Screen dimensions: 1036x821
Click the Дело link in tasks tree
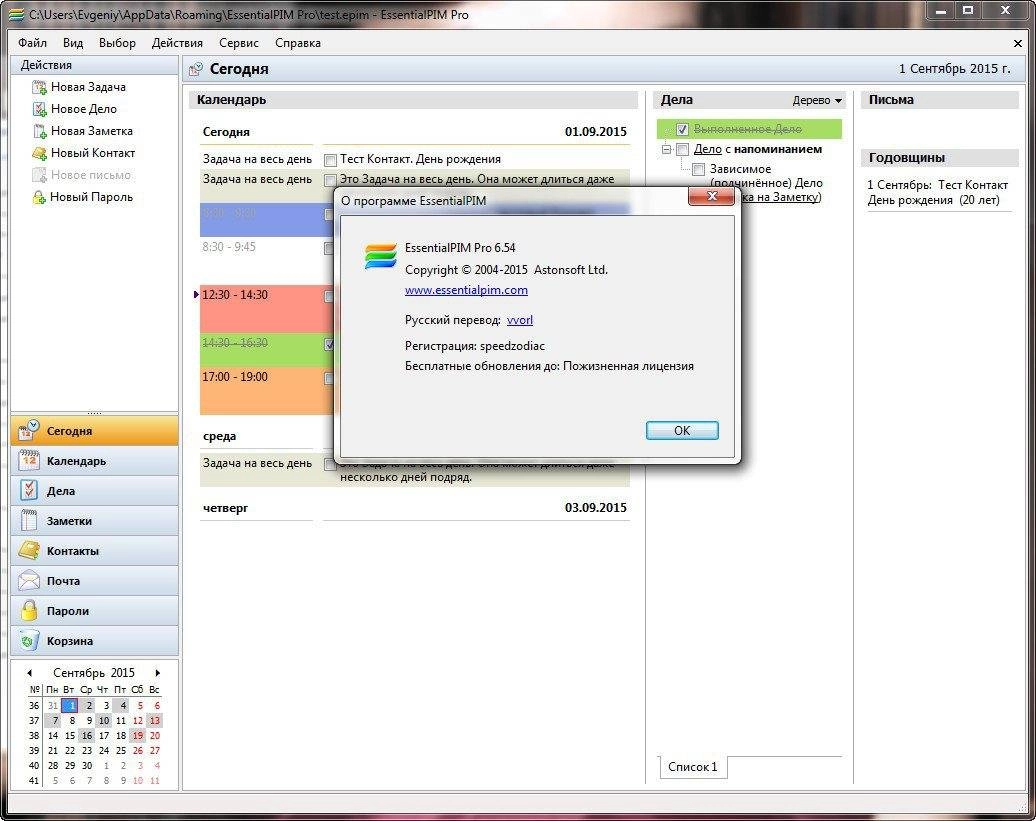707,149
